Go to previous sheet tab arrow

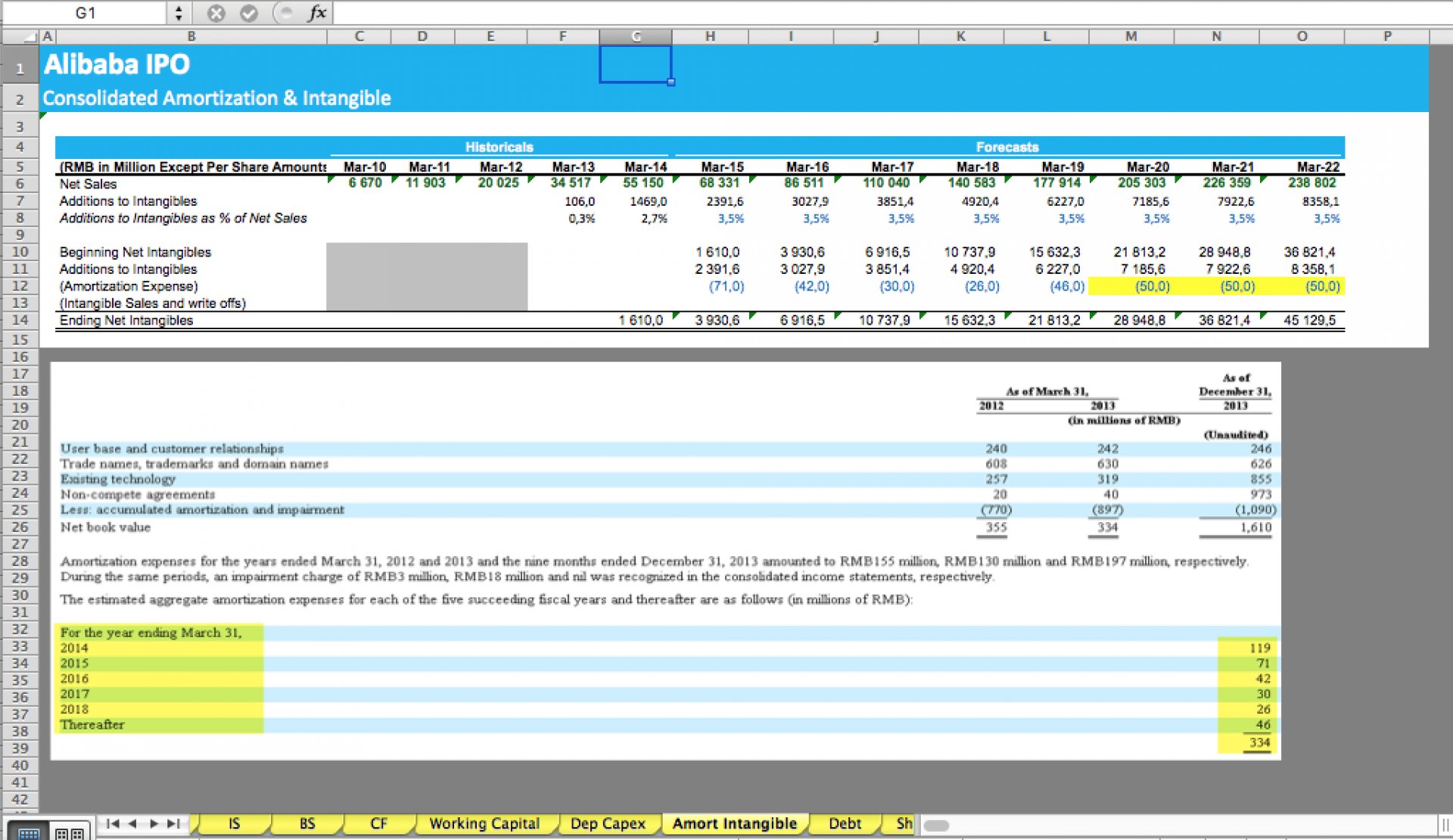point(132,823)
